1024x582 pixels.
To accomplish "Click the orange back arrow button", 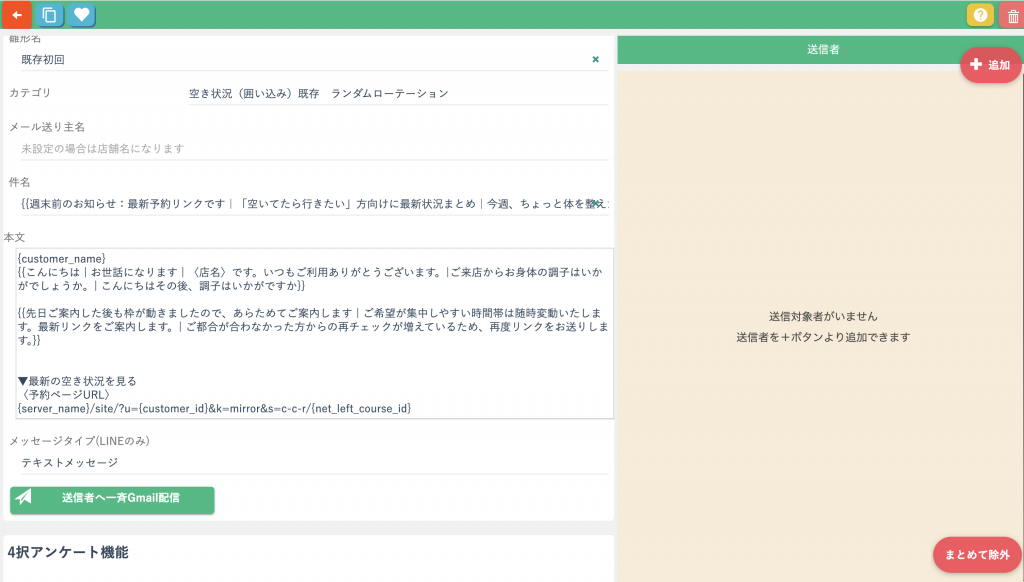I will pyautogui.click(x=16, y=15).
